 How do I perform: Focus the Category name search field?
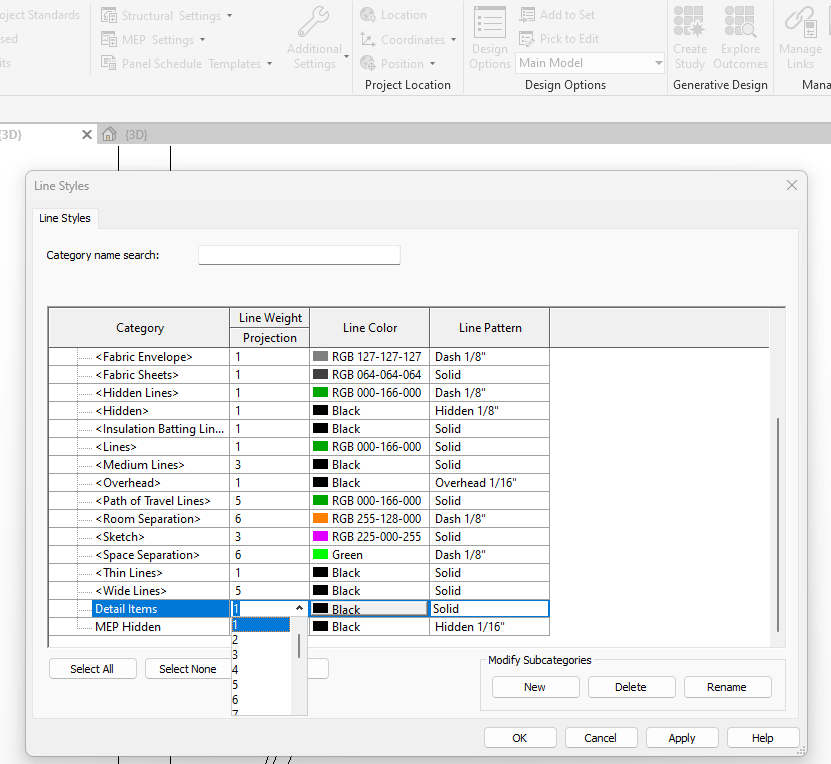tap(299, 255)
